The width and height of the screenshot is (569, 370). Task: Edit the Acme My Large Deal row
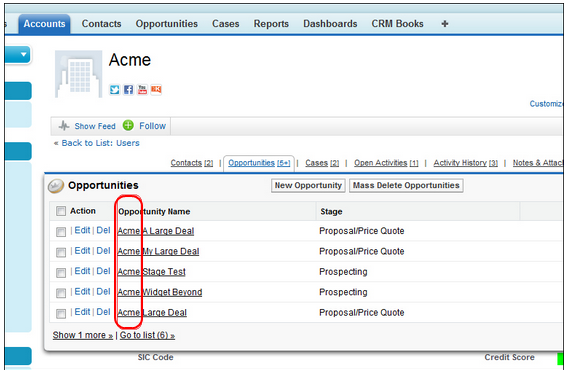[82, 251]
